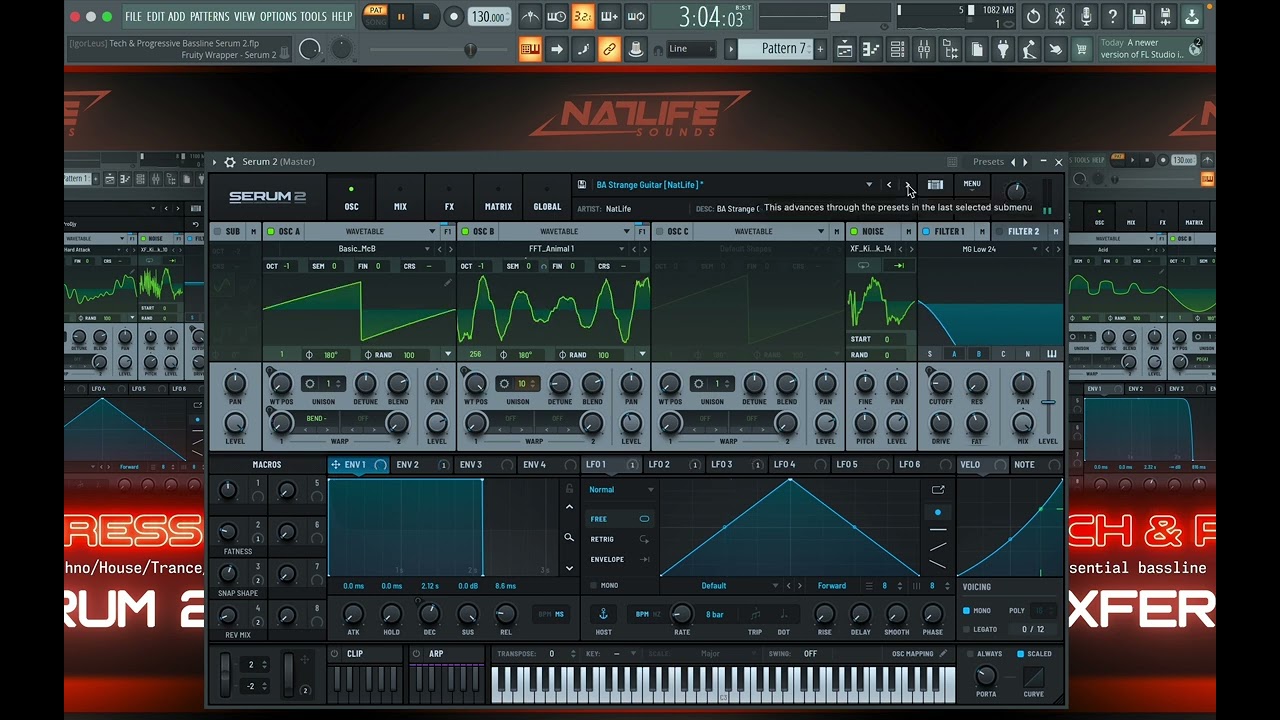
Task: Open the LFO mode Normal dropdown
Action: coord(620,490)
